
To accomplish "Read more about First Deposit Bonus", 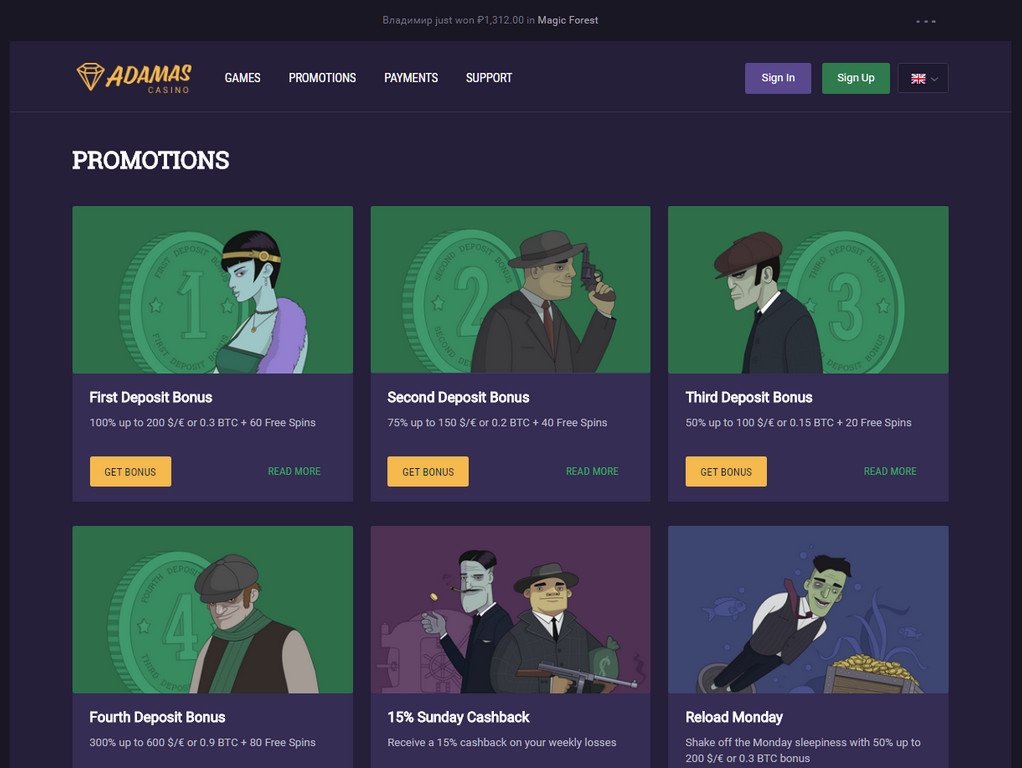I will (x=294, y=471).
